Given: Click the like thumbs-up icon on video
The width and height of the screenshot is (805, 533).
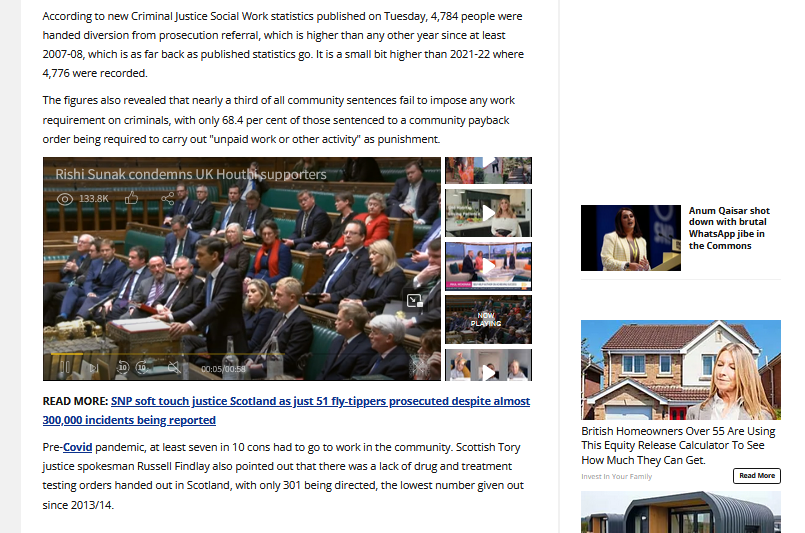Looking at the screenshot, I should (131, 198).
